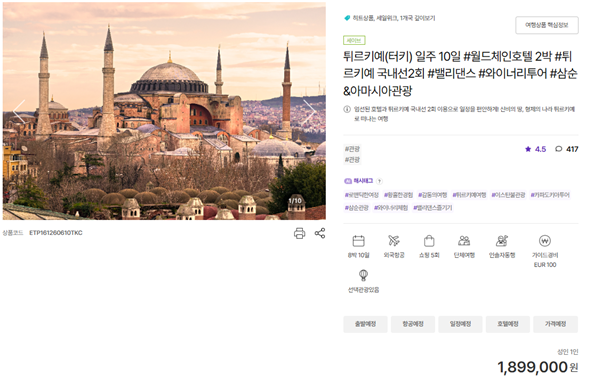
Task: Click the green 세이브 badge
Action: 354,40
